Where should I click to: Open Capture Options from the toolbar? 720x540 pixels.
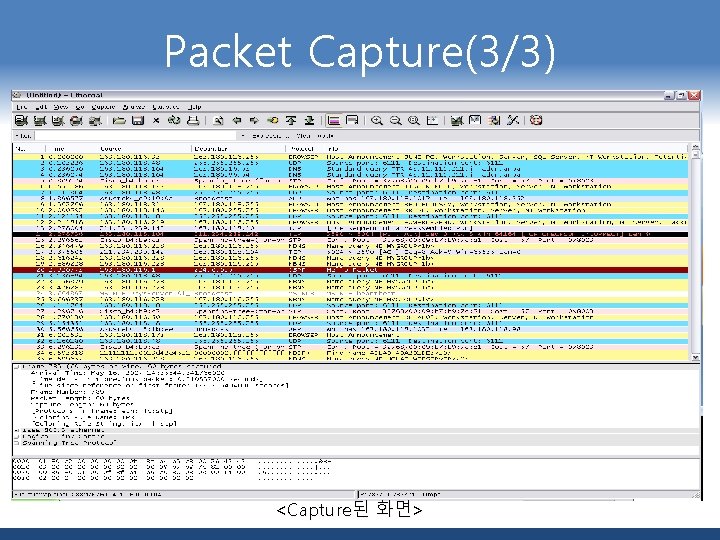(40, 121)
